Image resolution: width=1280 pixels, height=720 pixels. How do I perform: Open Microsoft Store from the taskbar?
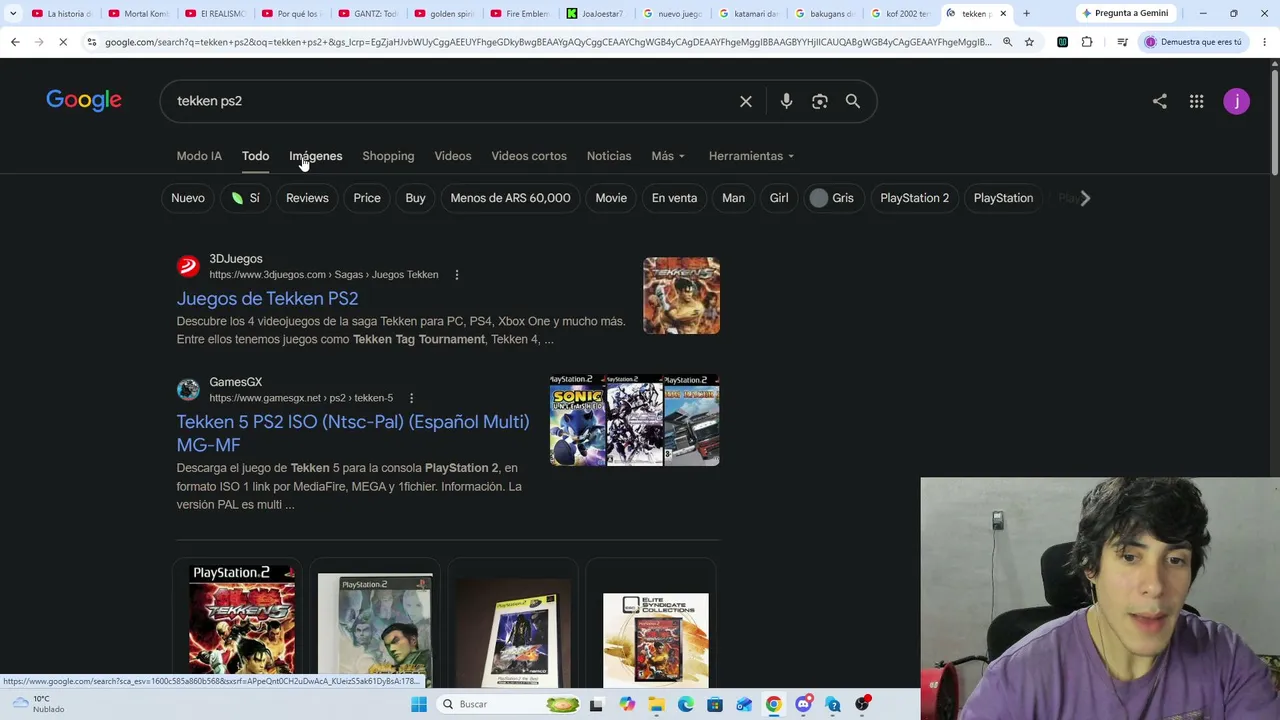point(715,704)
